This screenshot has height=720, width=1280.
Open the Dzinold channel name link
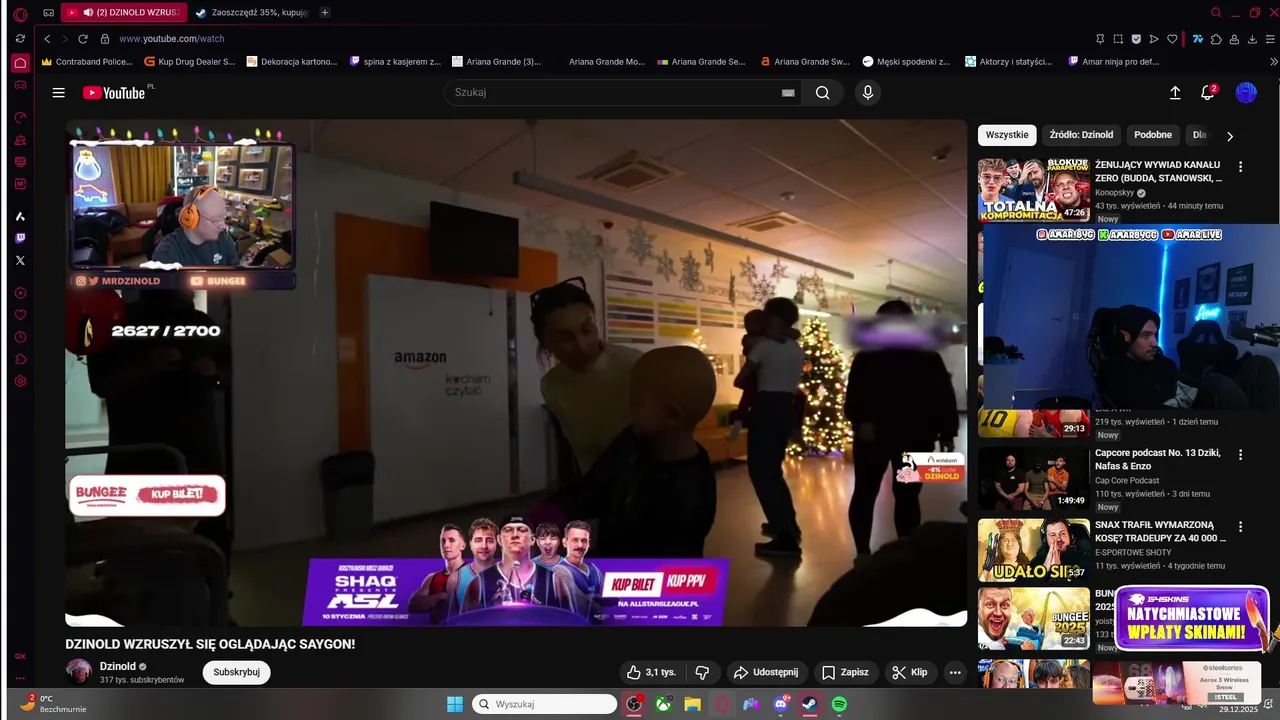point(118,666)
